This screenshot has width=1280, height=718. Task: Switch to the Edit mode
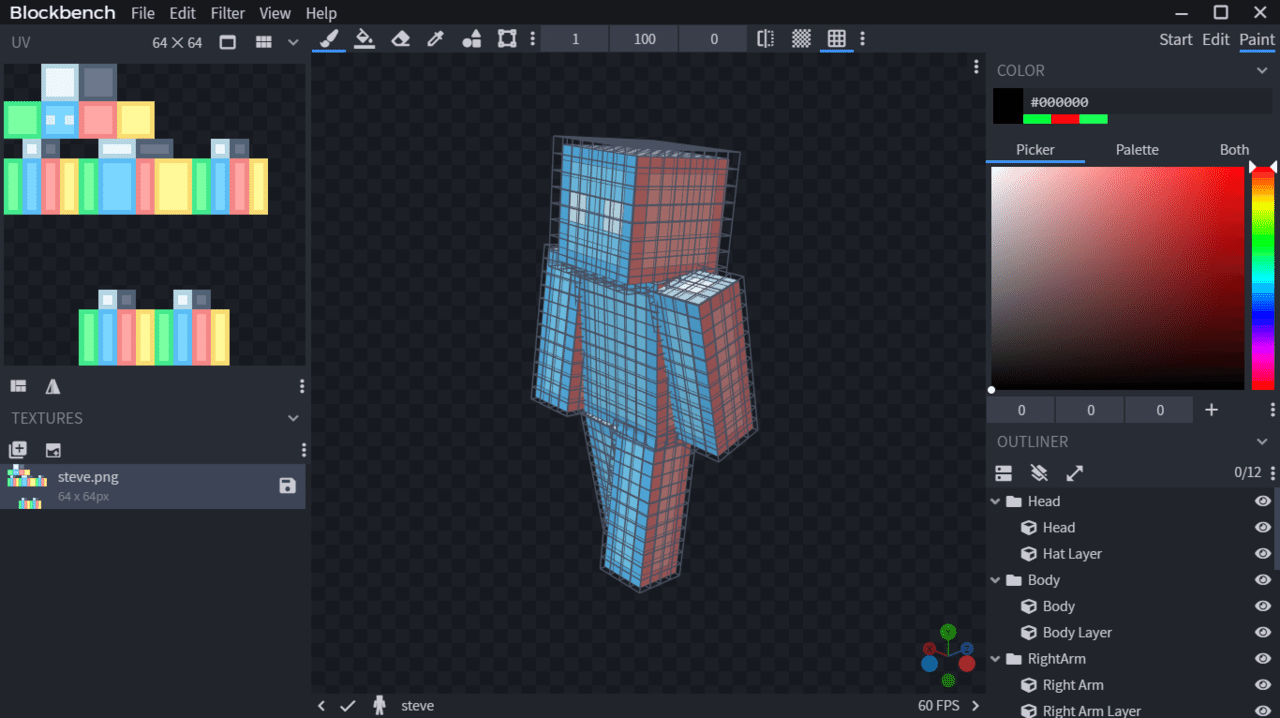click(x=1216, y=39)
